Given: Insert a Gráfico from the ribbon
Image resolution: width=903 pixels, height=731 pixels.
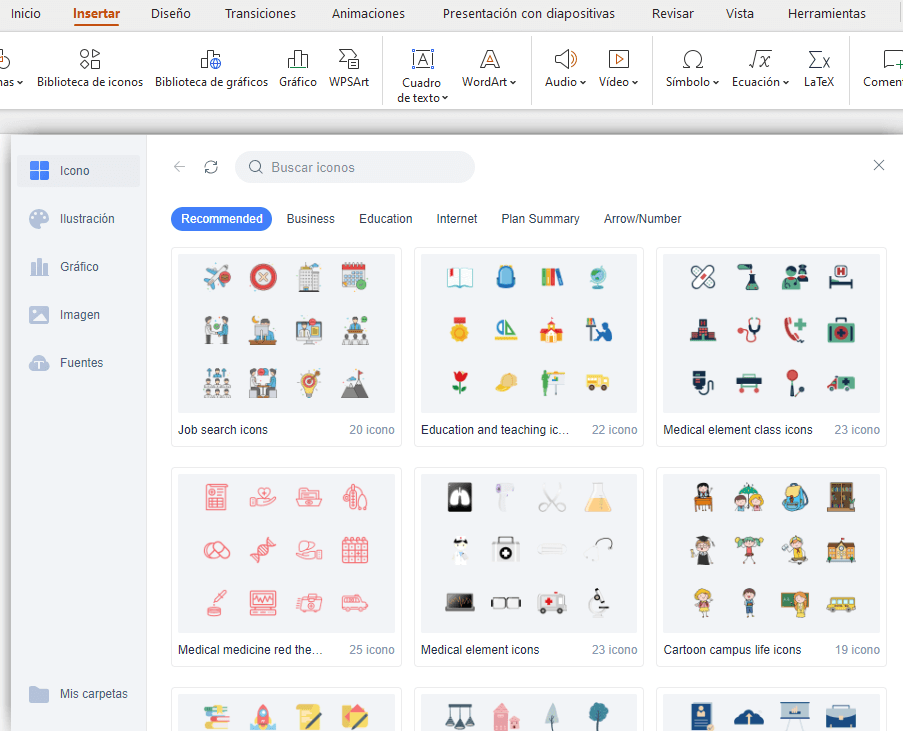Looking at the screenshot, I should click(298, 69).
